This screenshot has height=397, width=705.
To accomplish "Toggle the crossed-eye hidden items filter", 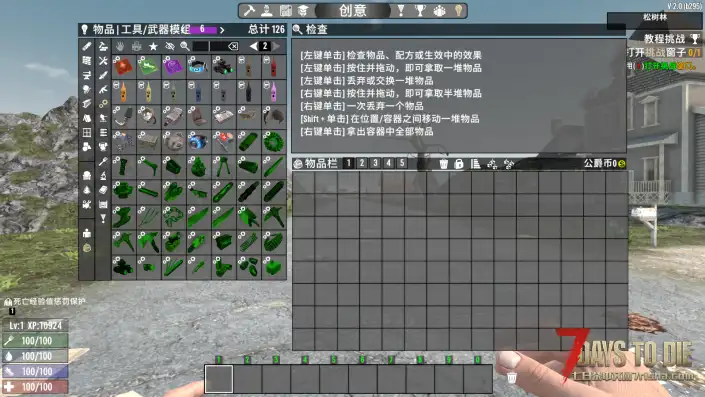I will (170, 46).
